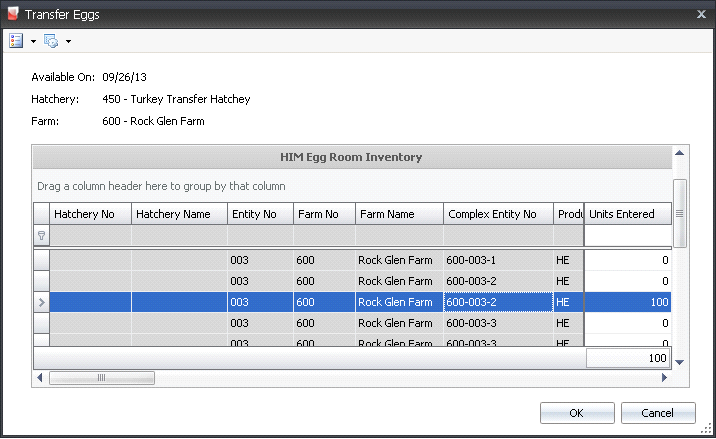Sort by Farm Name column header

(x=399, y=214)
